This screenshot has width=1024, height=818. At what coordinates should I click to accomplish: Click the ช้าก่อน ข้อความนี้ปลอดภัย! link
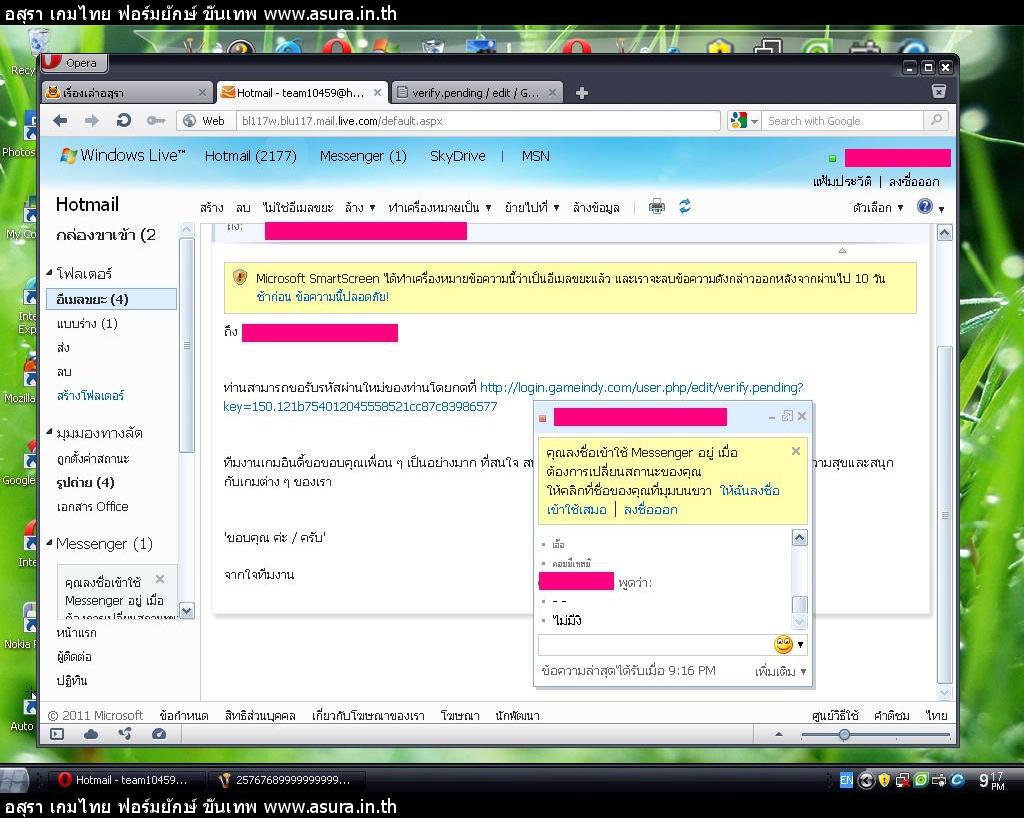click(x=322, y=296)
